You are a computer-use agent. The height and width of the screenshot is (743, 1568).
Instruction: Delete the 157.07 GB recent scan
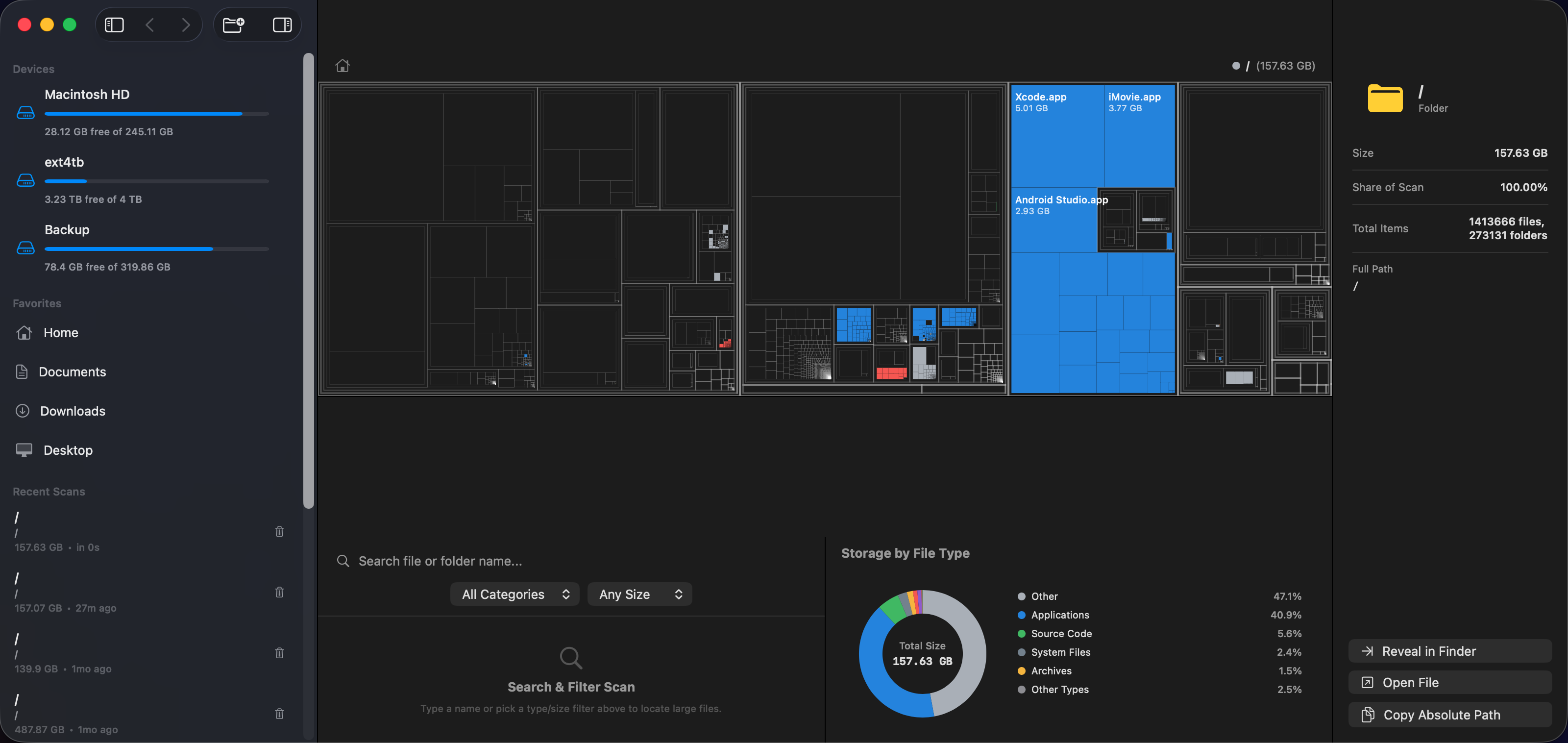(x=279, y=592)
